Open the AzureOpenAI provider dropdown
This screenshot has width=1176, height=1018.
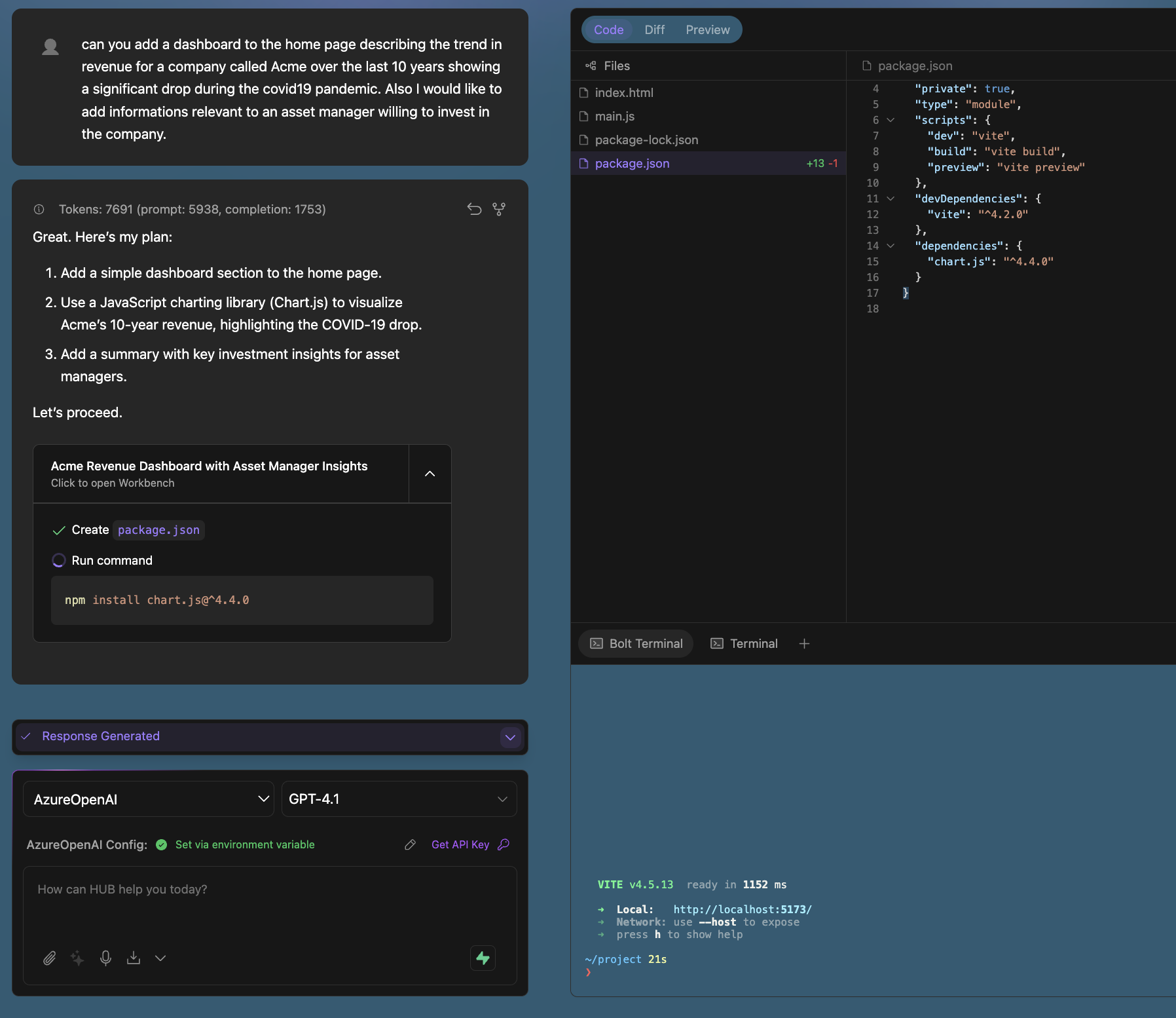tap(149, 799)
